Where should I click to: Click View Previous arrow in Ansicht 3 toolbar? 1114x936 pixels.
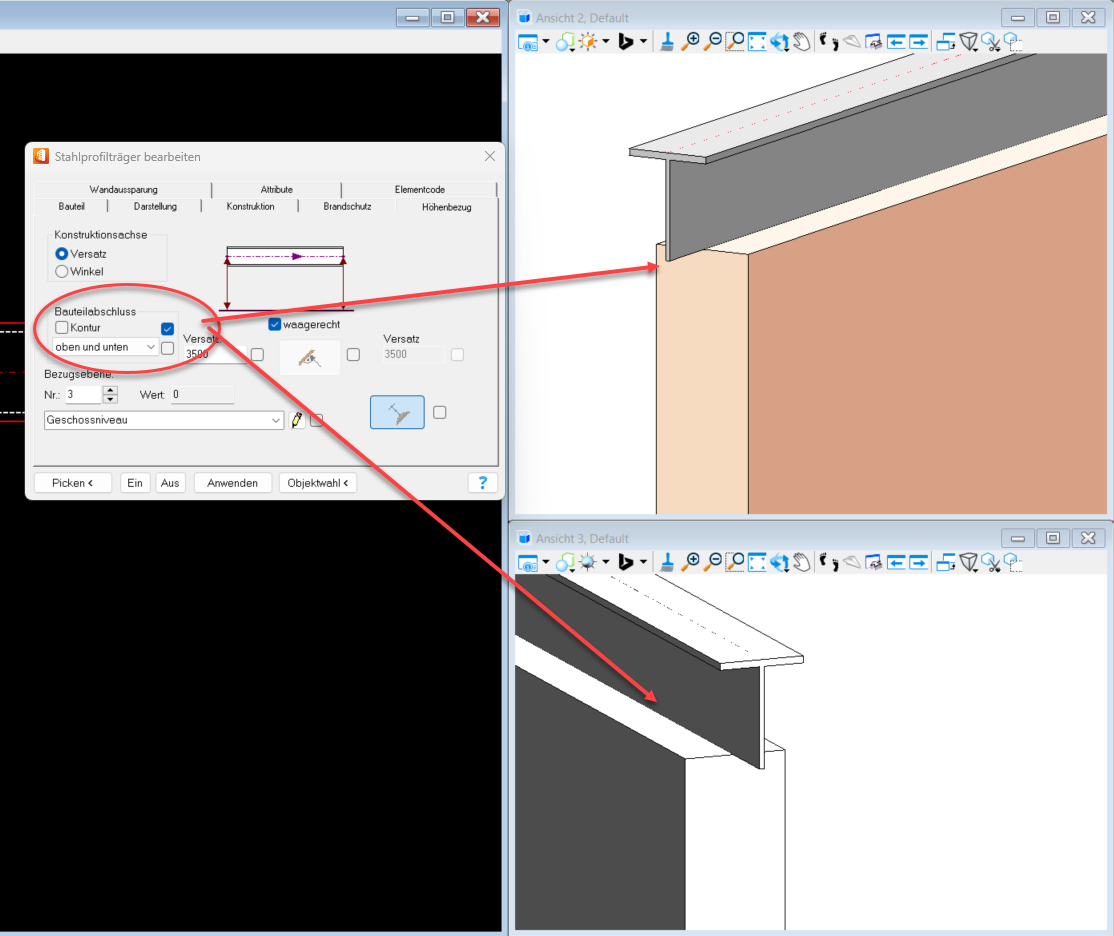pos(896,564)
